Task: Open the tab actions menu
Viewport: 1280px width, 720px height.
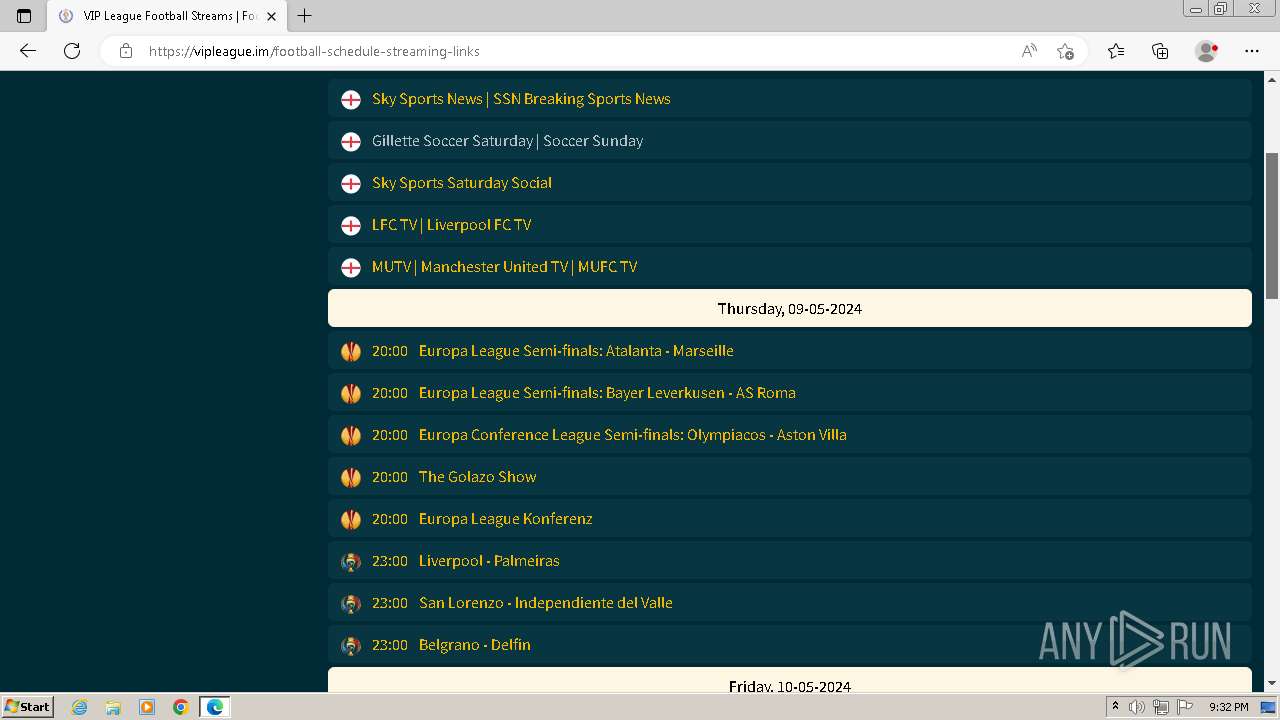Action: (x=24, y=16)
